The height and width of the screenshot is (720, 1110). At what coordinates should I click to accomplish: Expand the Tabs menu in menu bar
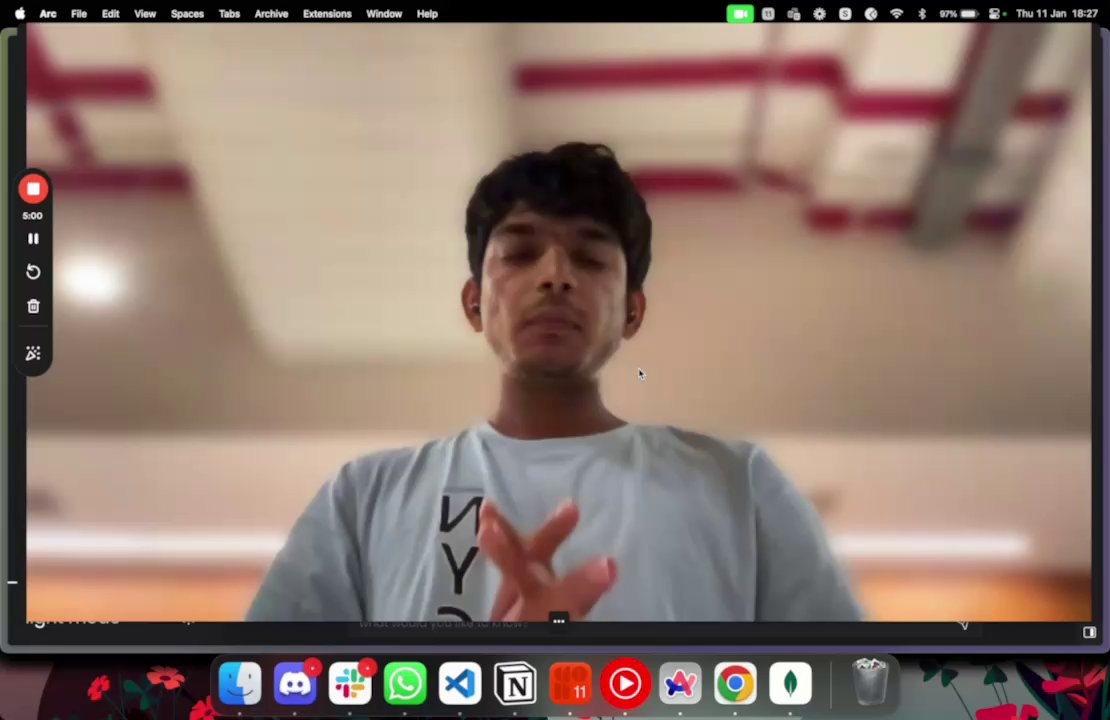click(229, 14)
